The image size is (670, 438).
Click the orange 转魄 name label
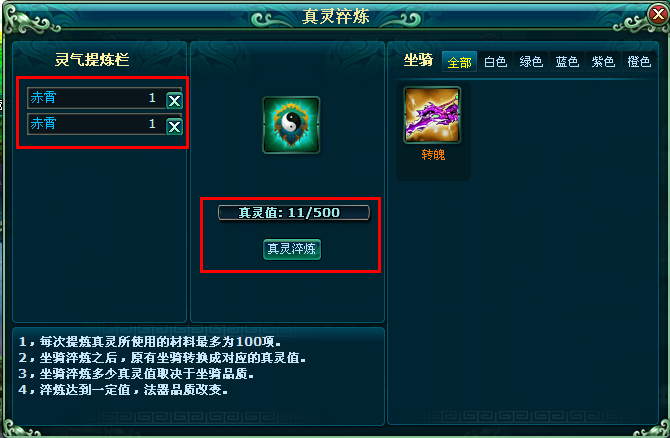point(433,155)
